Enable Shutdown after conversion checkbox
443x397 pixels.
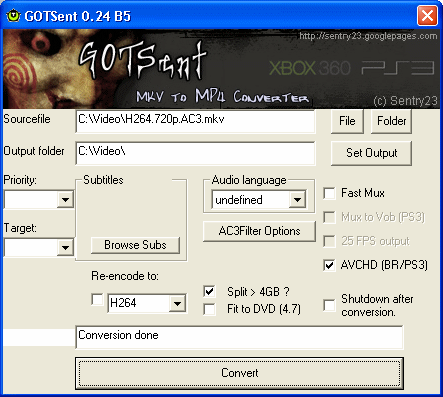click(x=329, y=305)
